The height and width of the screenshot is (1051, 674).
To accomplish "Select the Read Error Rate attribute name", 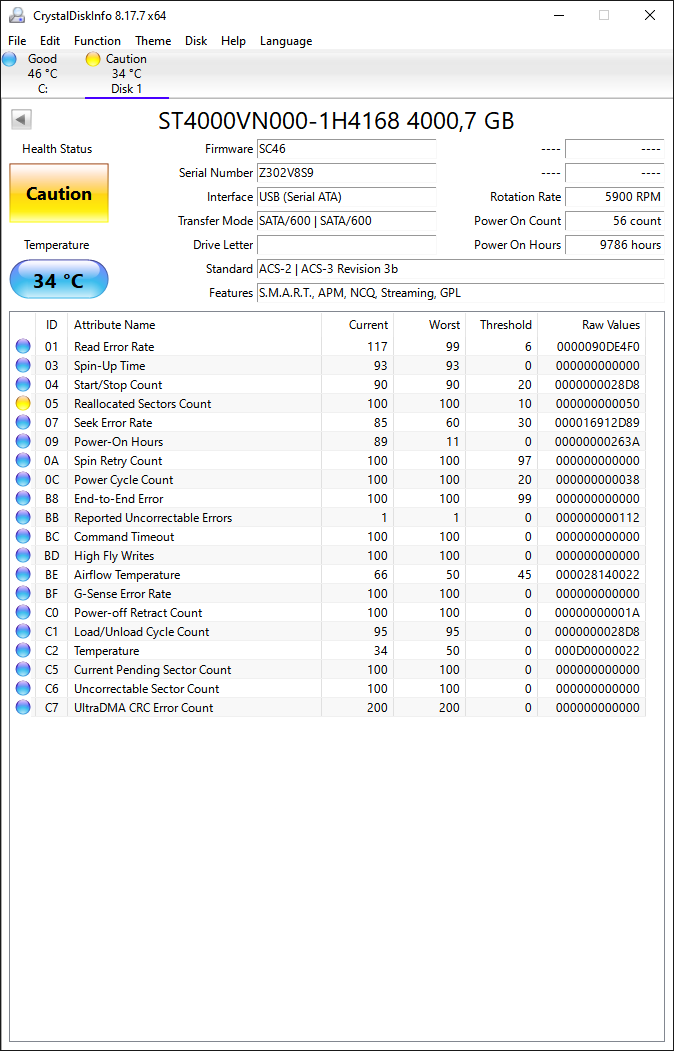I will click(x=114, y=347).
